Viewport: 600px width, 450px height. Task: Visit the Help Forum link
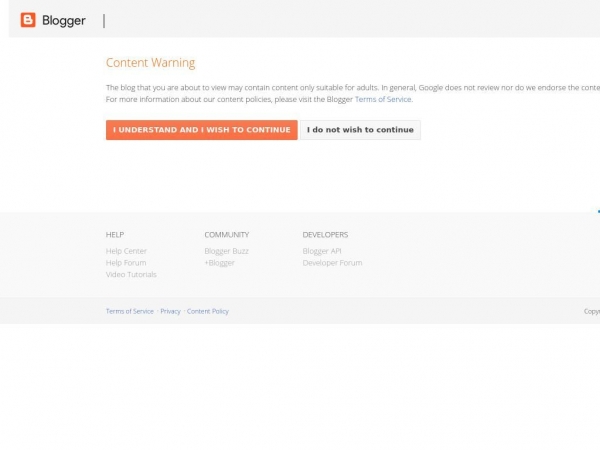tap(126, 262)
